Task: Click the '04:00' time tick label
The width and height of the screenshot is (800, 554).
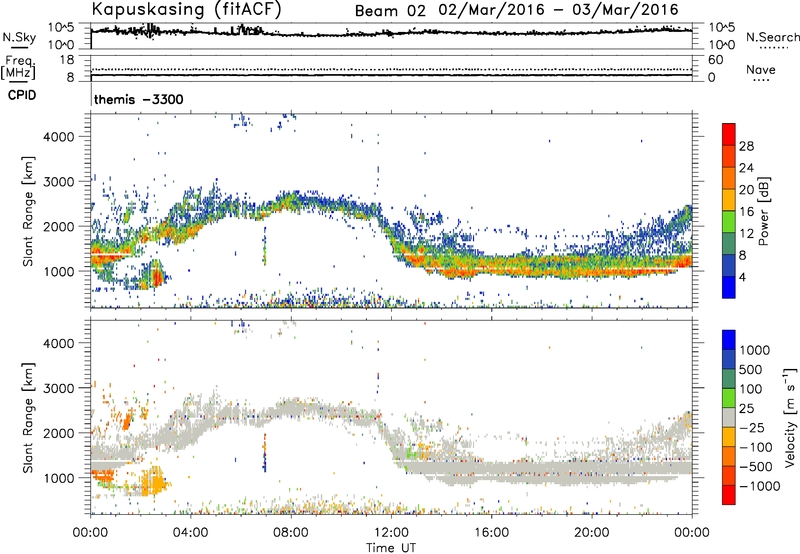Action: point(190,533)
